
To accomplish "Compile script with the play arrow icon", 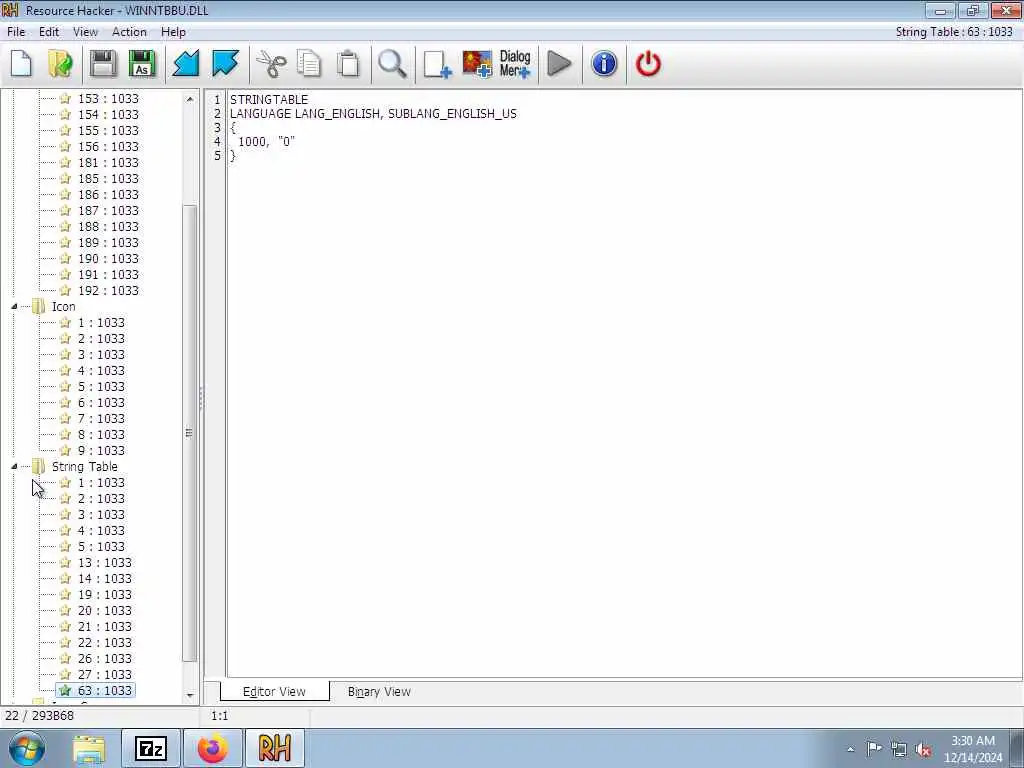I will click(559, 64).
